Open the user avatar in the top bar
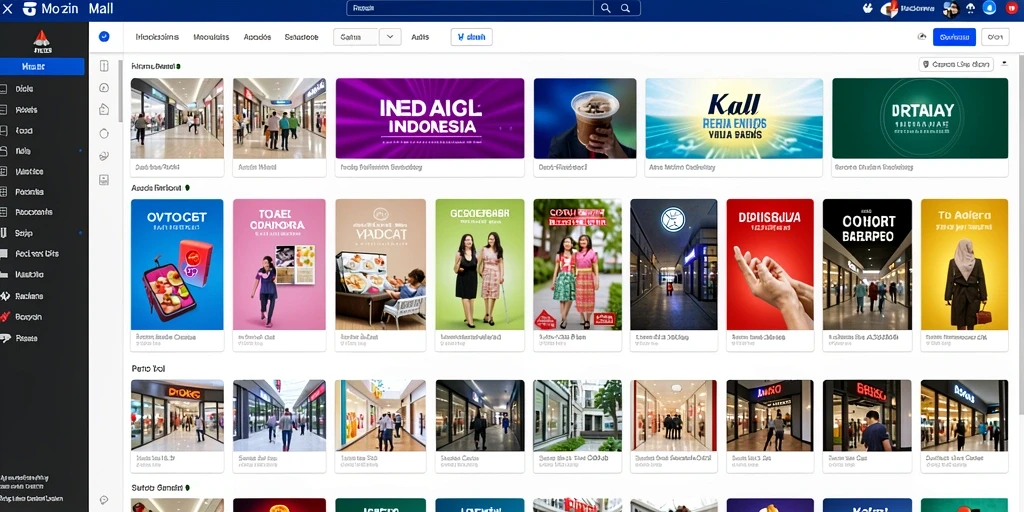The width and height of the screenshot is (1024, 512). click(950, 8)
